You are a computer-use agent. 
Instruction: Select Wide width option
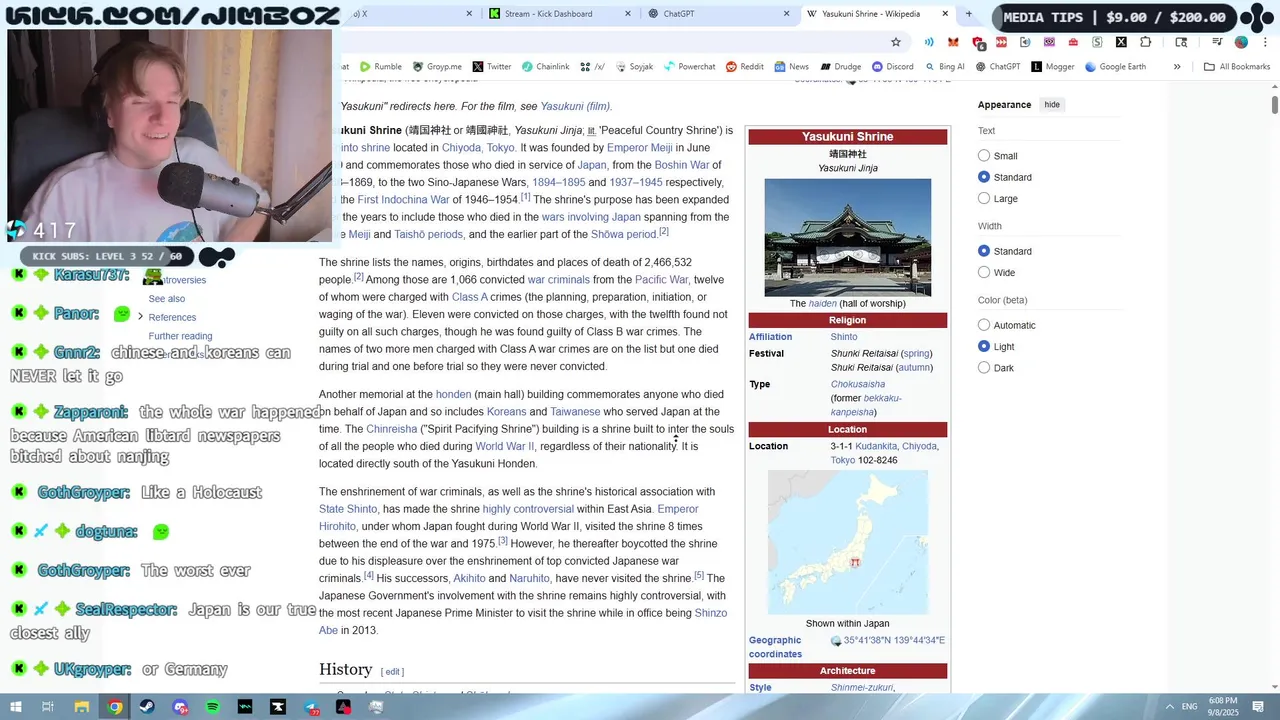tap(984, 272)
